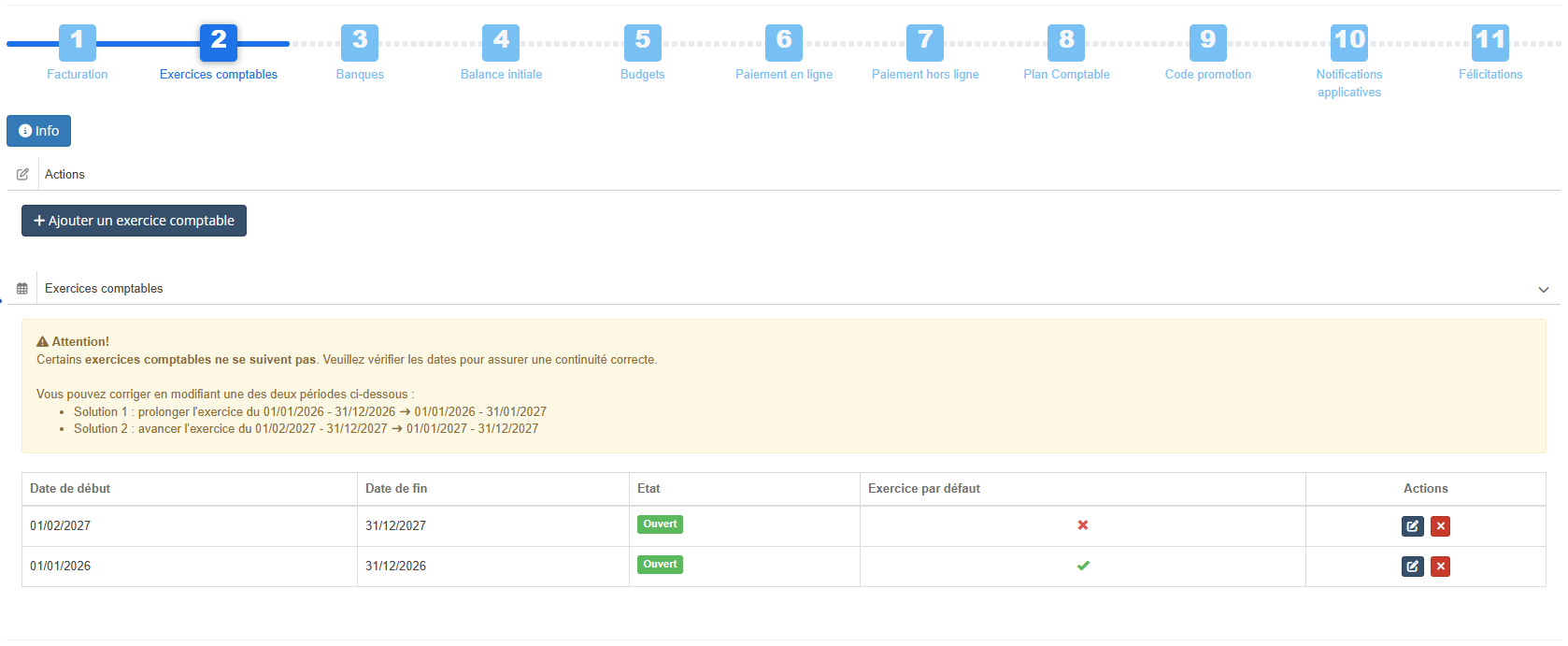Click Ajouter un exercice comptable button
Screen dimensions: 1568x646
(134, 221)
